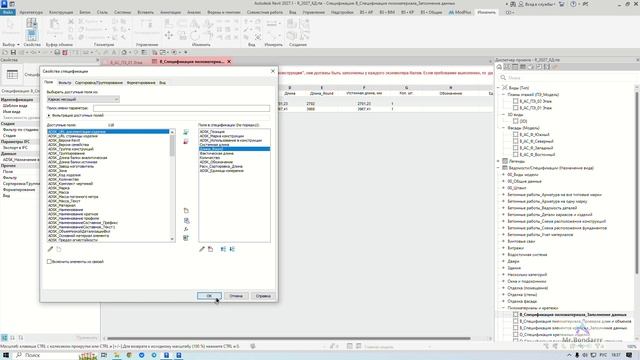This screenshot has height=360, width=640.
Task: Click the Отмена button
Action: [236, 296]
